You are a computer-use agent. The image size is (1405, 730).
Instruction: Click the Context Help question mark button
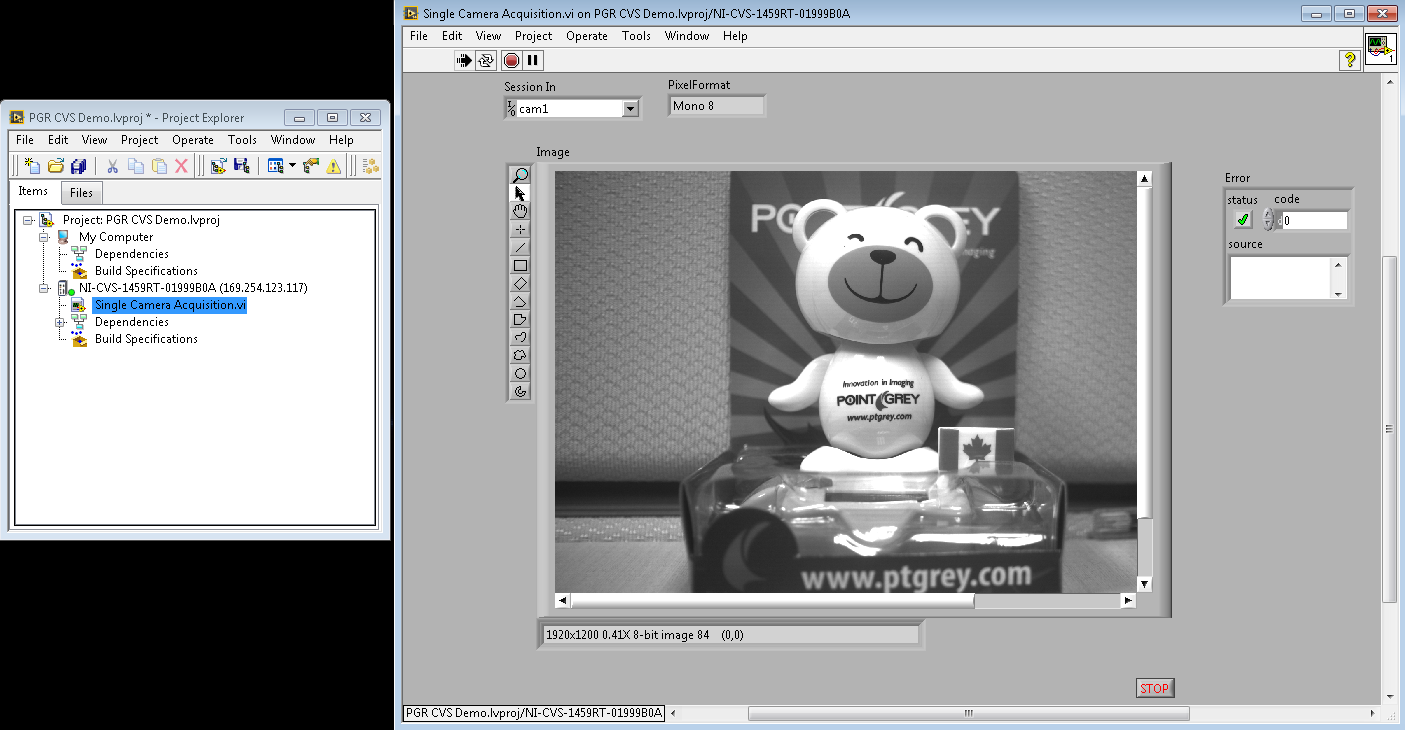[x=1349, y=61]
